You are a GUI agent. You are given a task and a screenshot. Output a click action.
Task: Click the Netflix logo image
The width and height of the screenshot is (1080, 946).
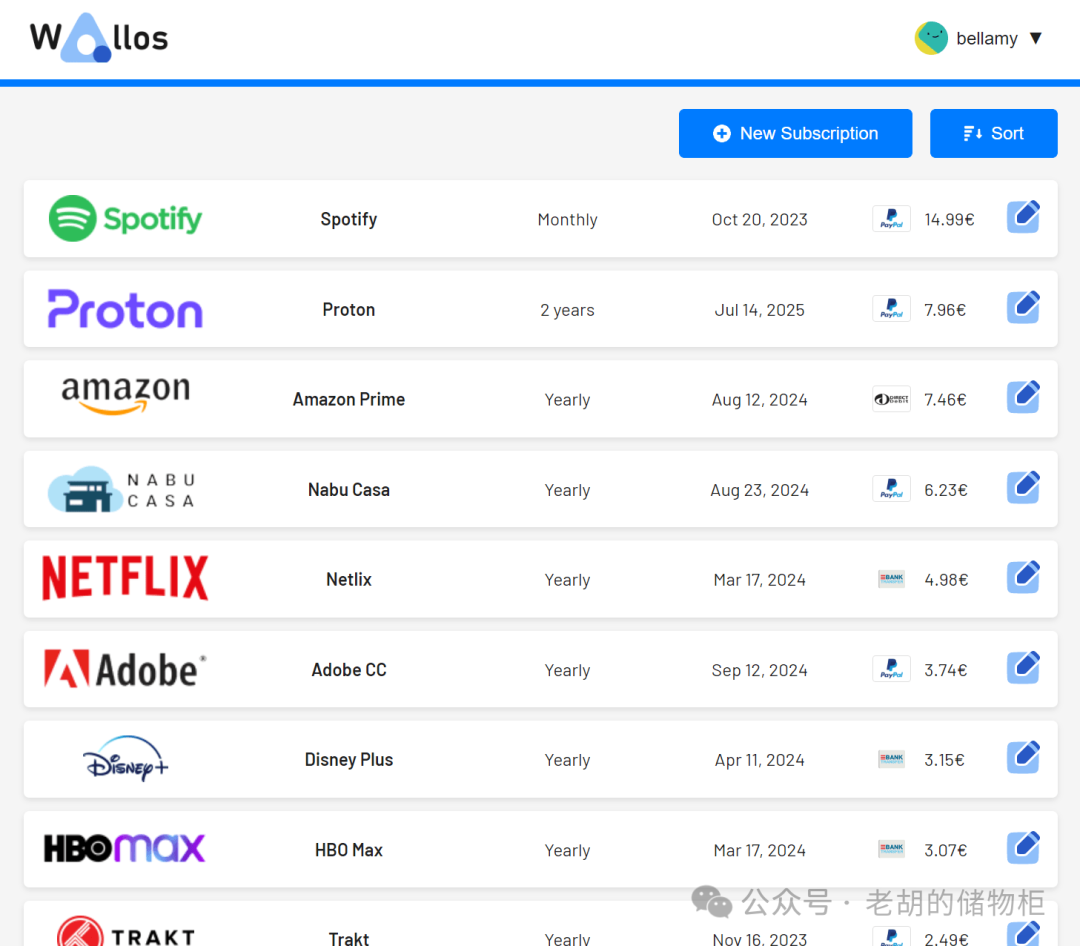point(125,578)
